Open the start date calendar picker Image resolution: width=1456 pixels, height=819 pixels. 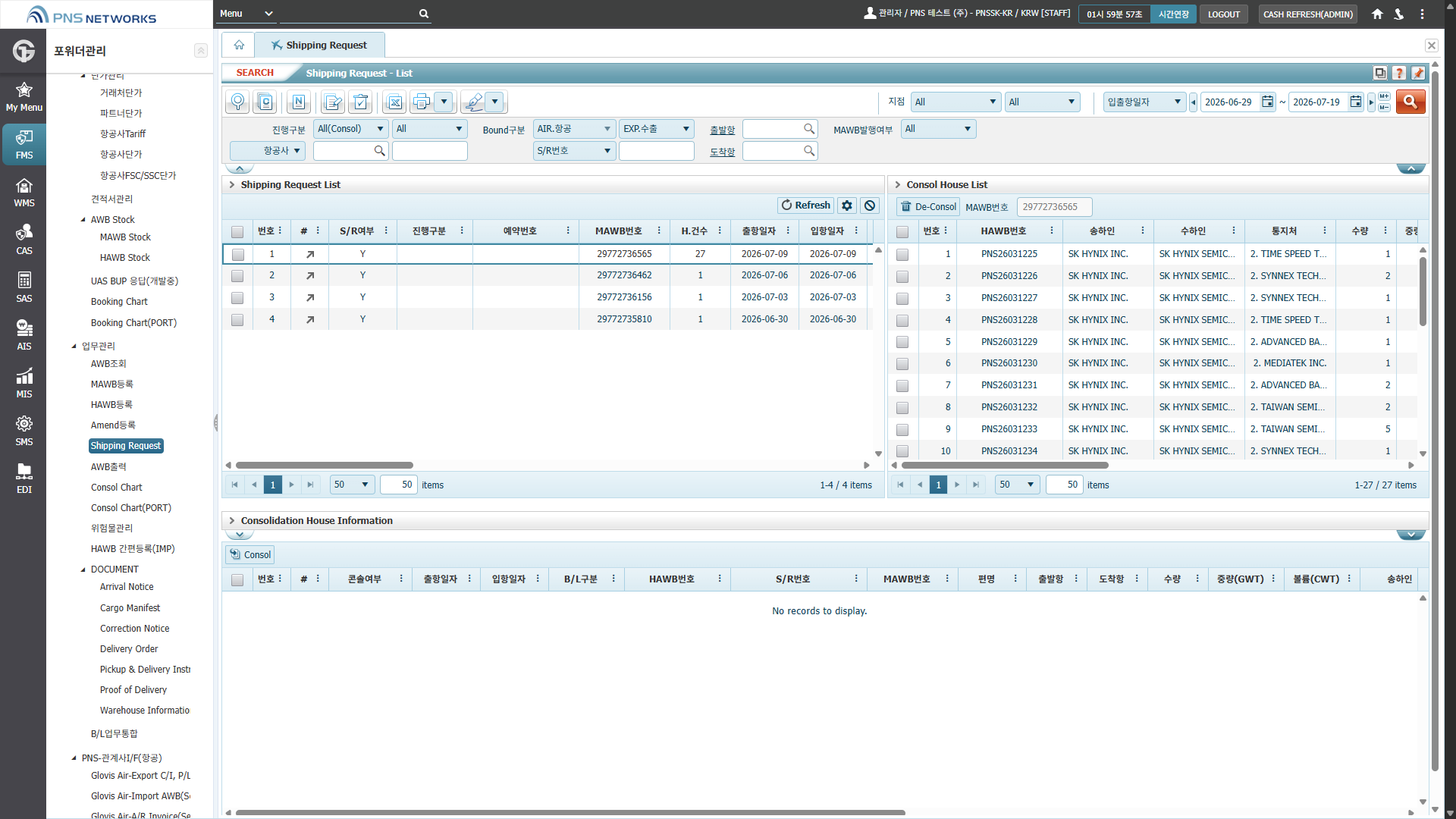[1267, 102]
